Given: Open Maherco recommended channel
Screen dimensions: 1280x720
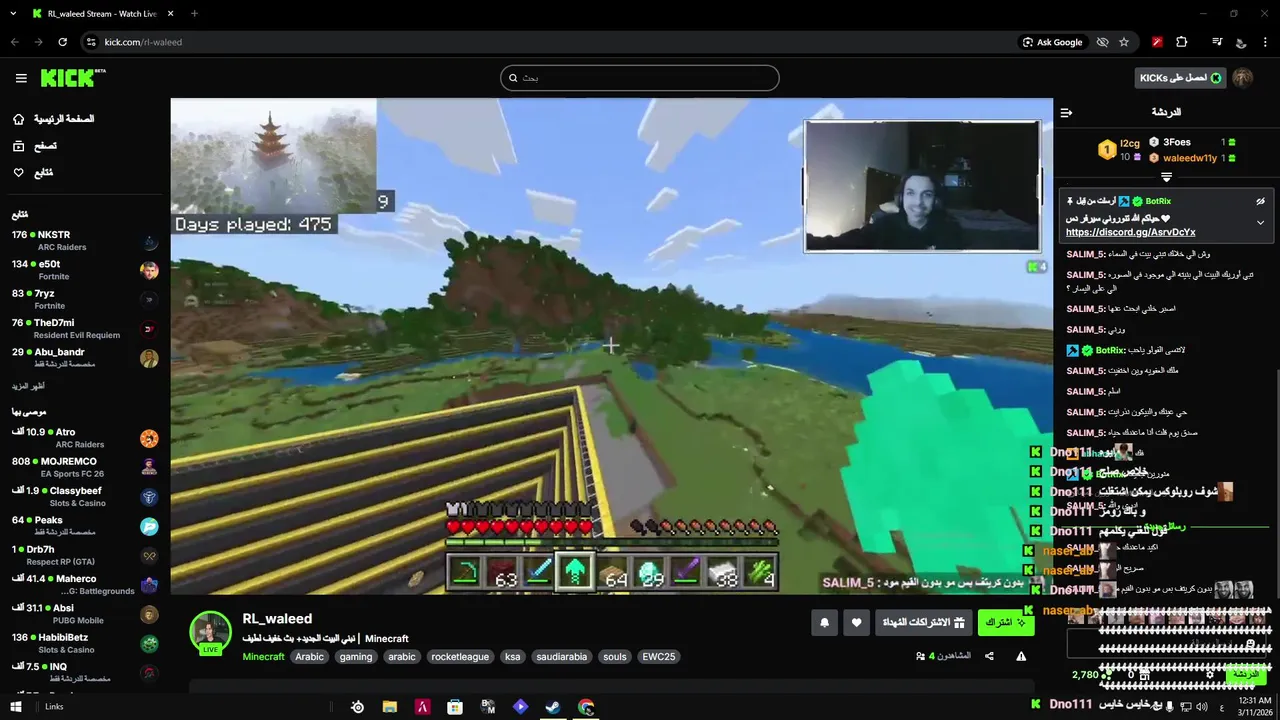Looking at the screenshot, I should (x=84, y=584).
